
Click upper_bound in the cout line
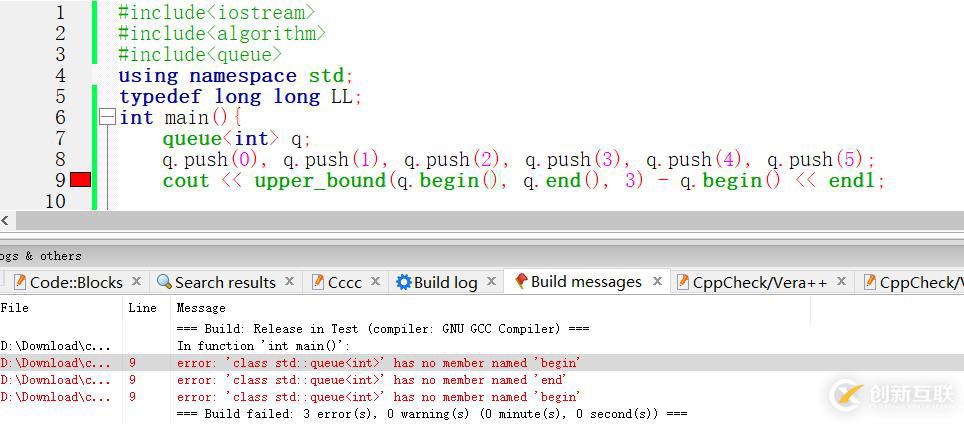click(x=320, y=180)
